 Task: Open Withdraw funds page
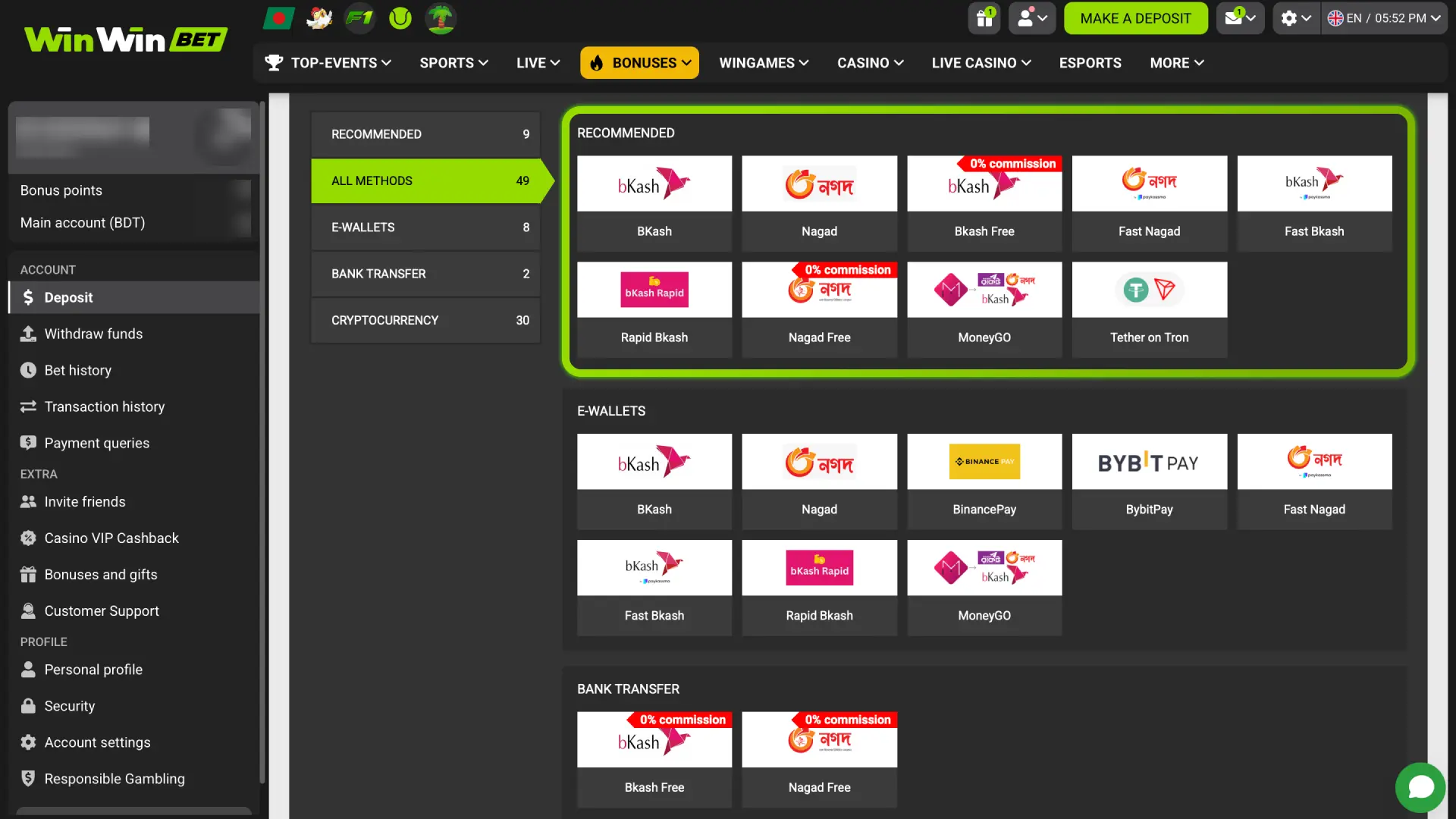tap(133, 334)
